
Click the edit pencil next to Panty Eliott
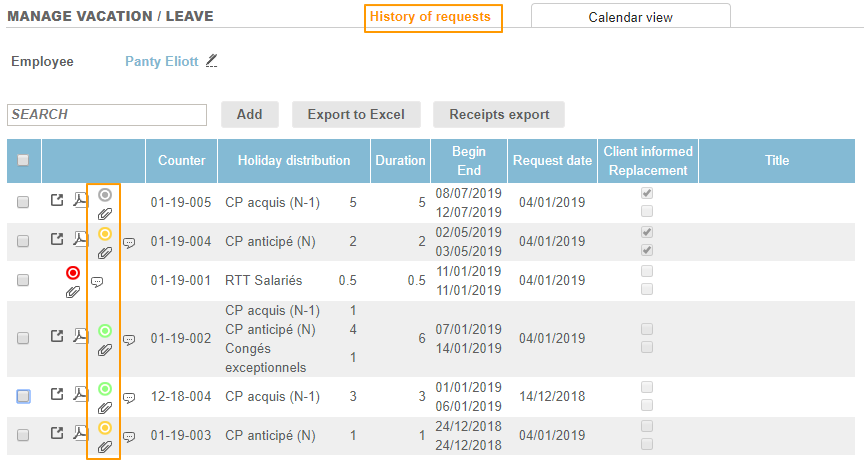pos(211,61)
